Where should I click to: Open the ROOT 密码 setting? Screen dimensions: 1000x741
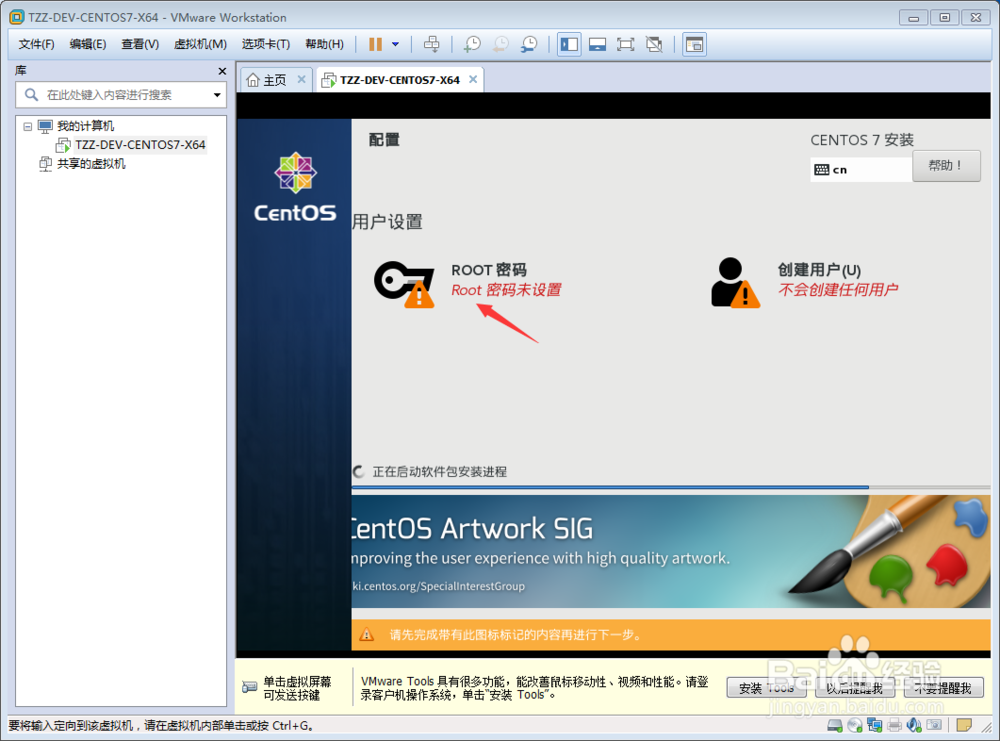point(506,280)
